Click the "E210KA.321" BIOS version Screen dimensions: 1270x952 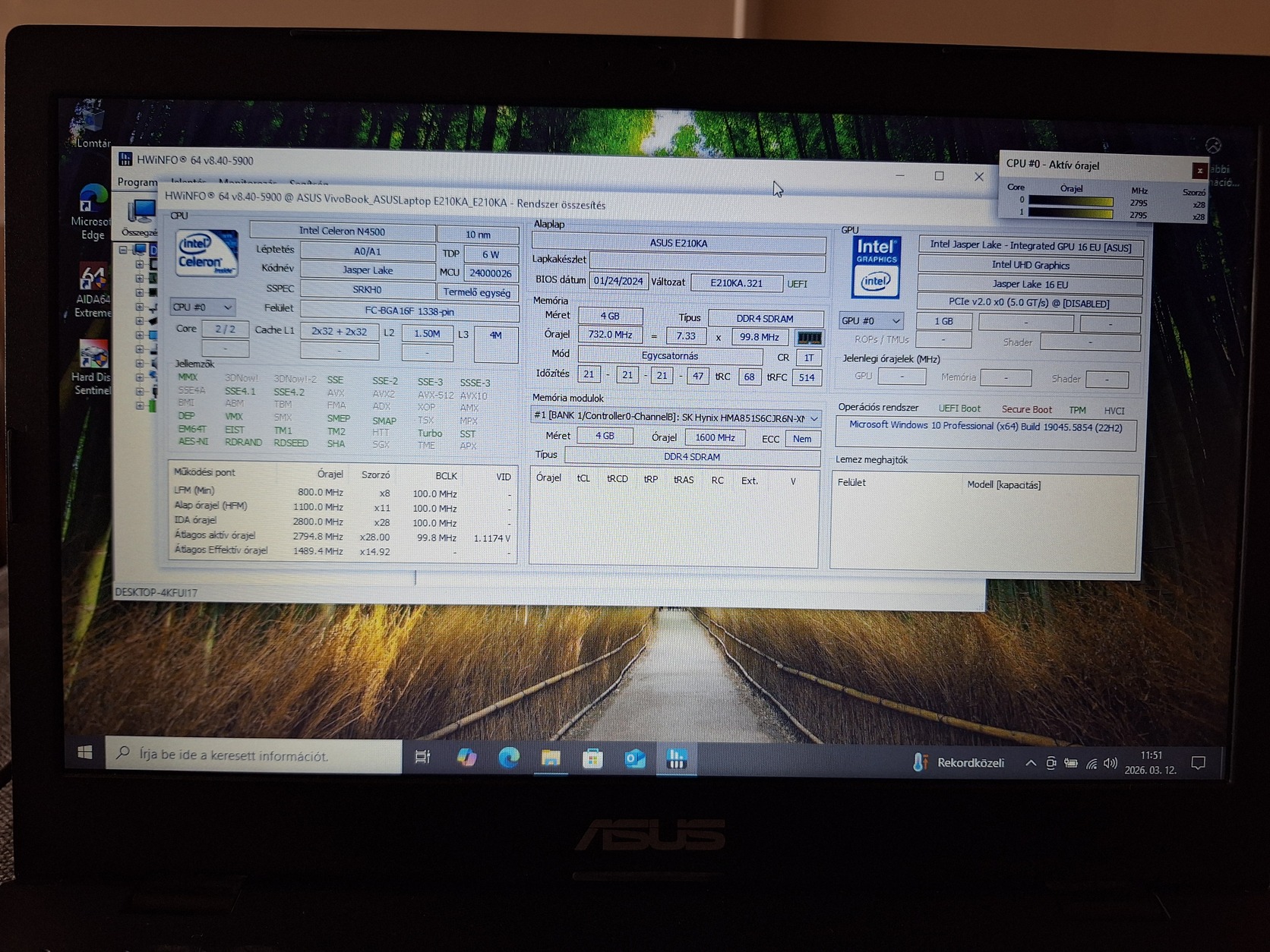click(736, 282)
